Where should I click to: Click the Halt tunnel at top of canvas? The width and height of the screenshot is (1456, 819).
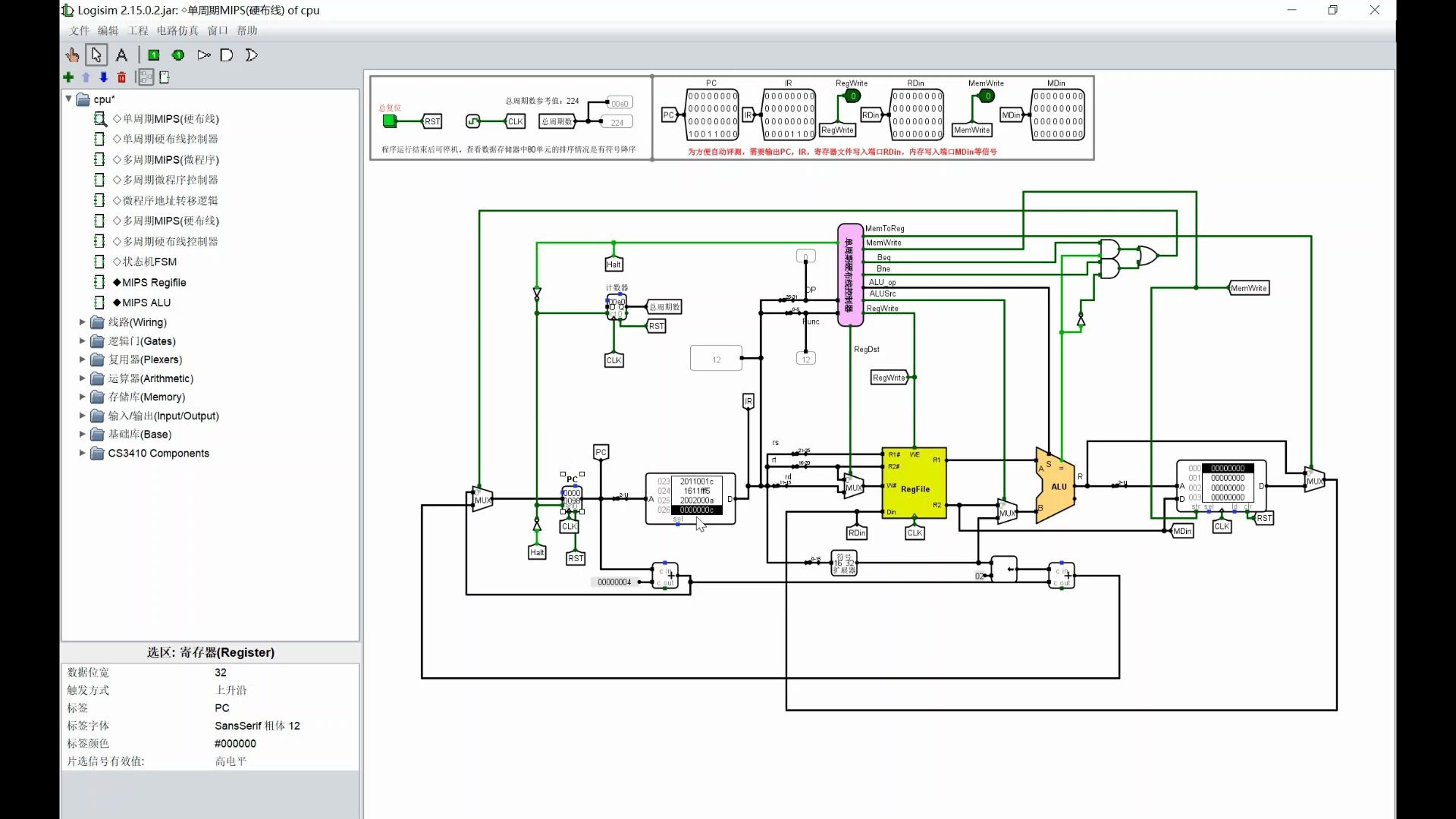[613, 265]
